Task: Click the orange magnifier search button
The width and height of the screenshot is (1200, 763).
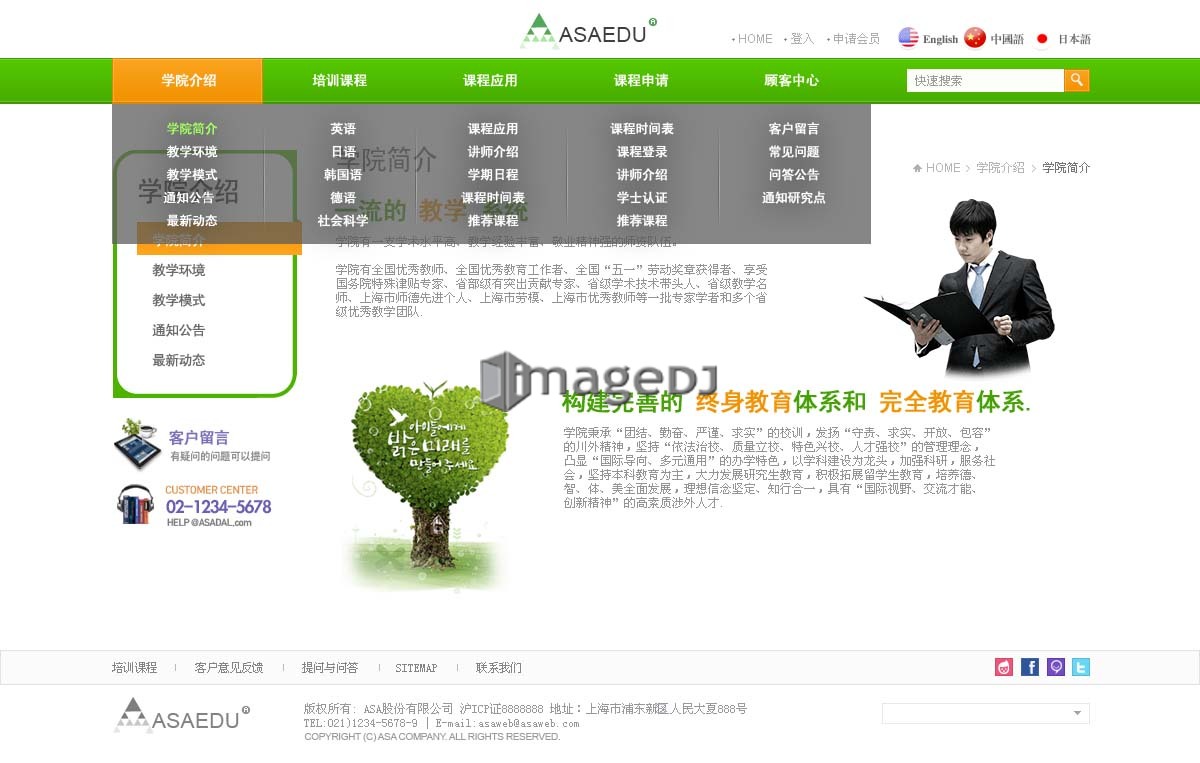Action: click(1077, 80)
